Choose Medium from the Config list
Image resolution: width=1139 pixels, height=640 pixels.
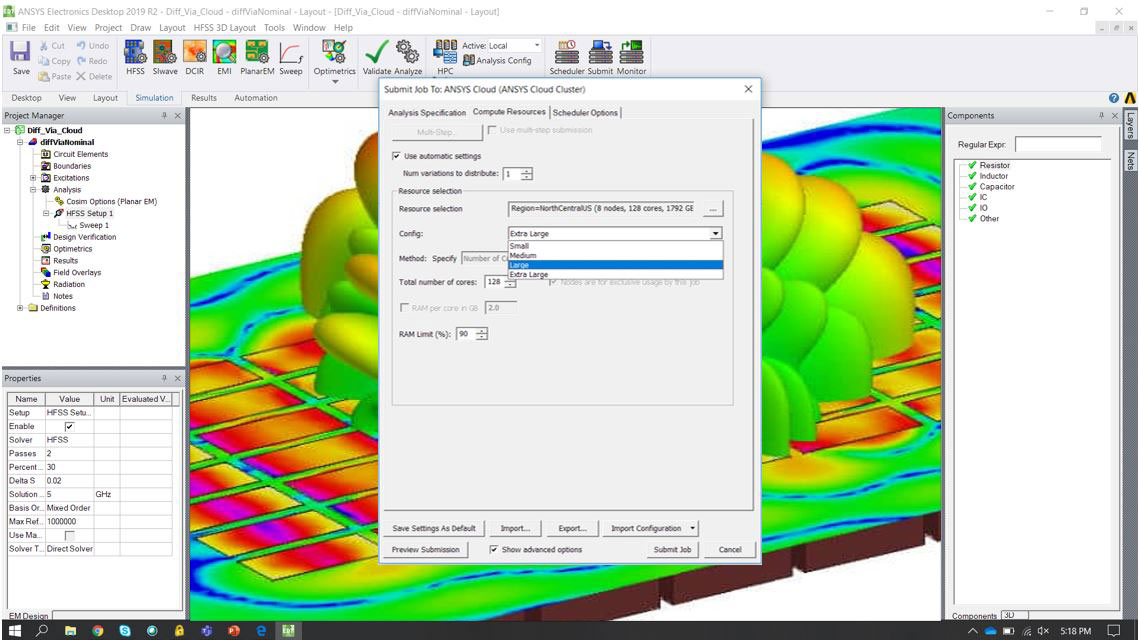[615, 256]
